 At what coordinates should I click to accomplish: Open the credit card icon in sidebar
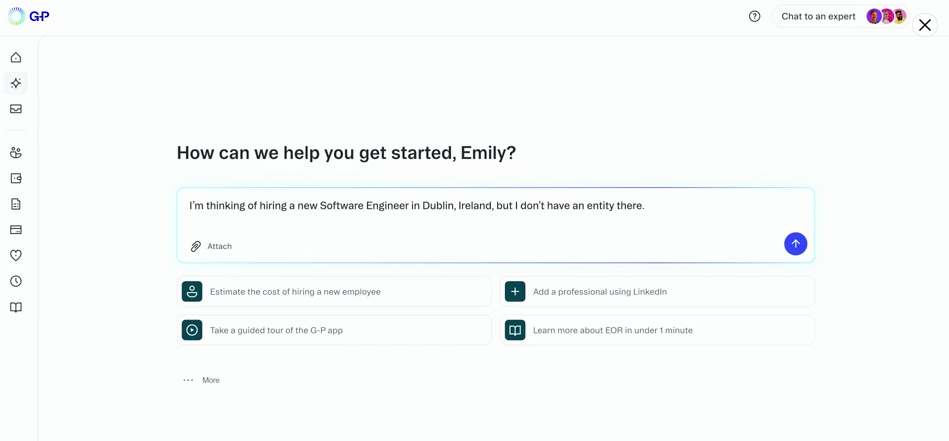16,230
